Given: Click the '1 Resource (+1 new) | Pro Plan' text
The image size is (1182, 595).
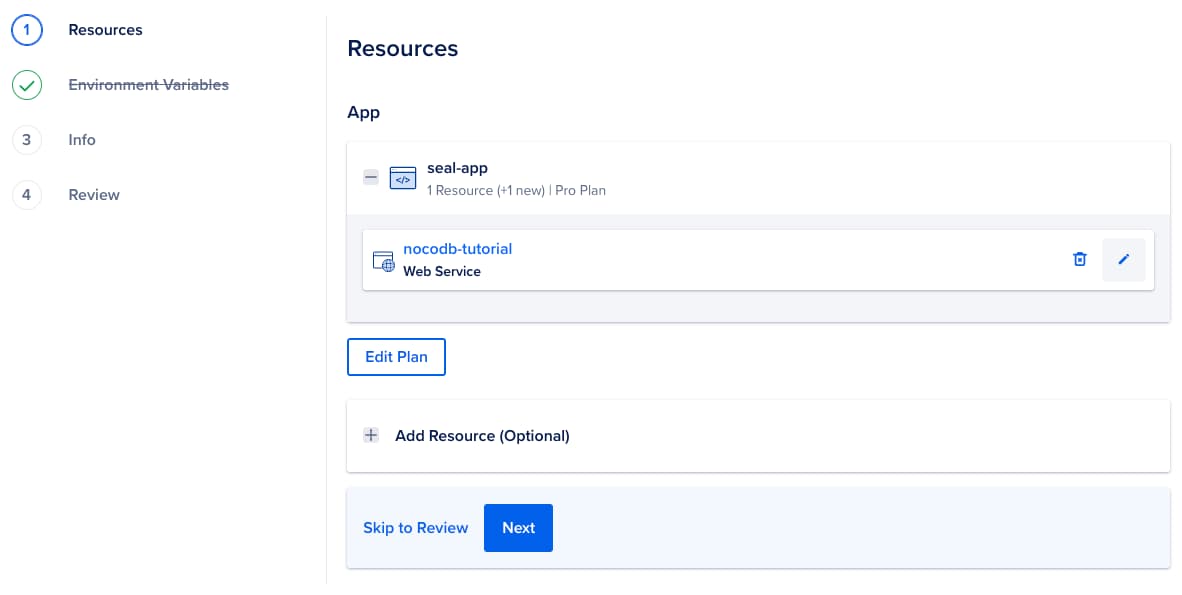Looking at the screenshot, I should click(x=516, y=191).
